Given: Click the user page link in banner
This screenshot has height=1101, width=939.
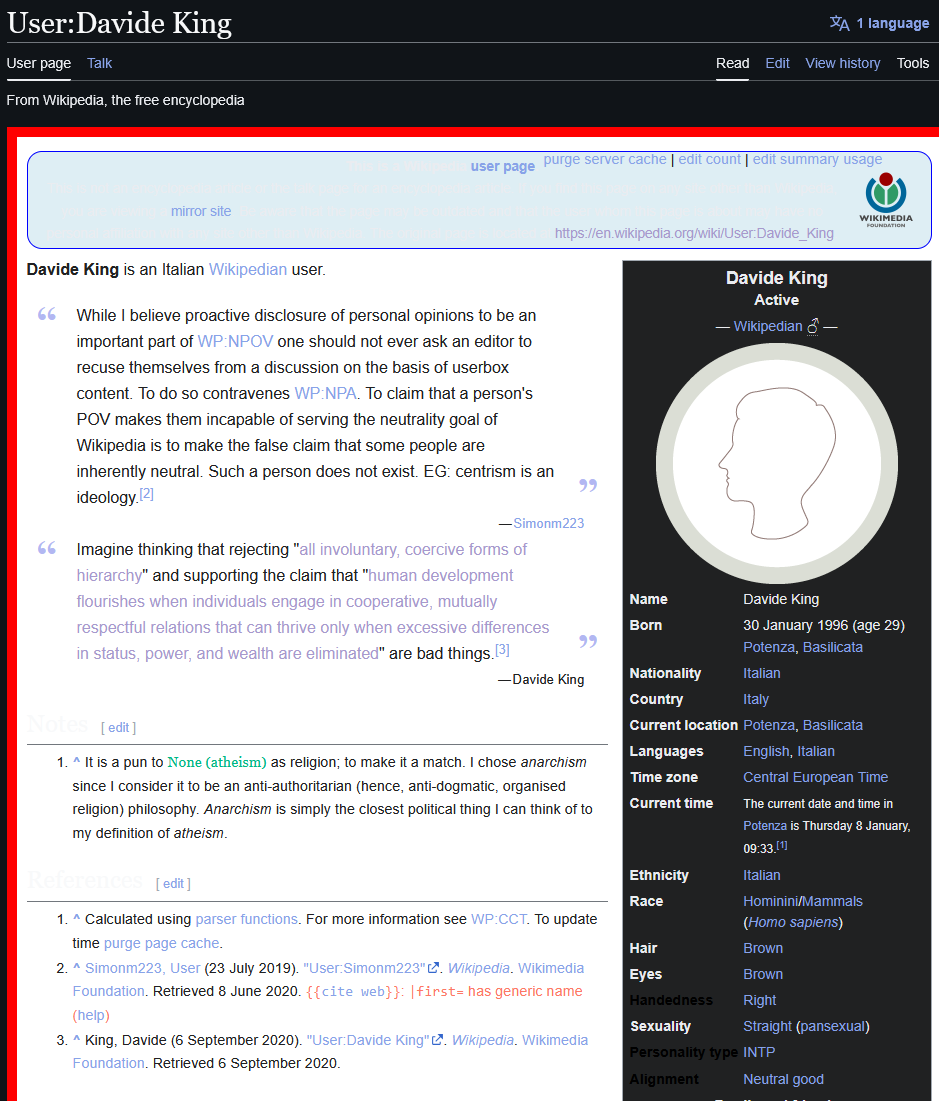Looking at the screenshot, I should [x=503, y=166].
